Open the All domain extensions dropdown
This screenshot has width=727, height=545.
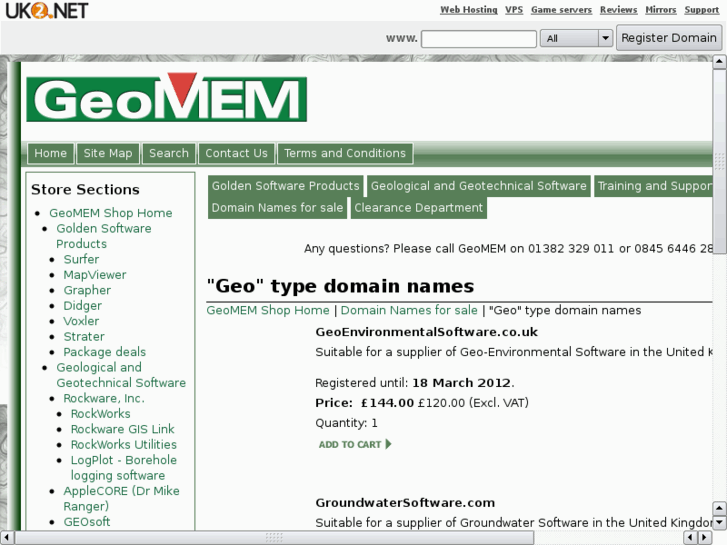click(576, 38)
